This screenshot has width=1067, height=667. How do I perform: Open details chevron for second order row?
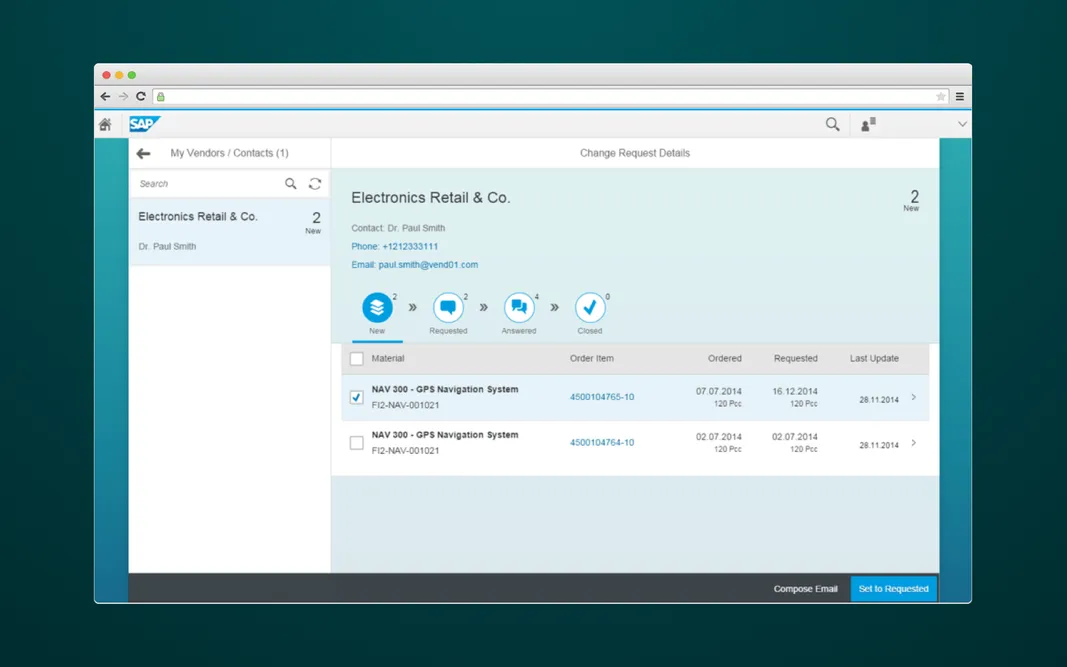pos(913,443)
